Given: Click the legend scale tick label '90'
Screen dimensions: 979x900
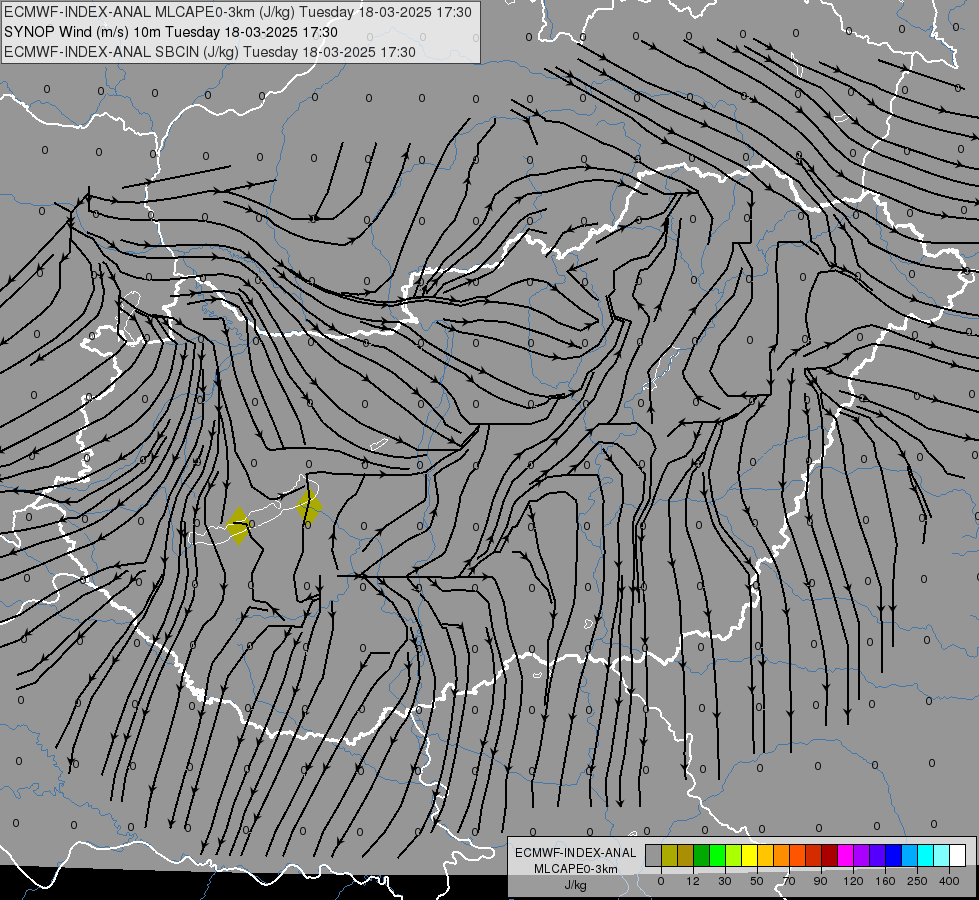Looking at the screenshot, I should tap(820, 881).
